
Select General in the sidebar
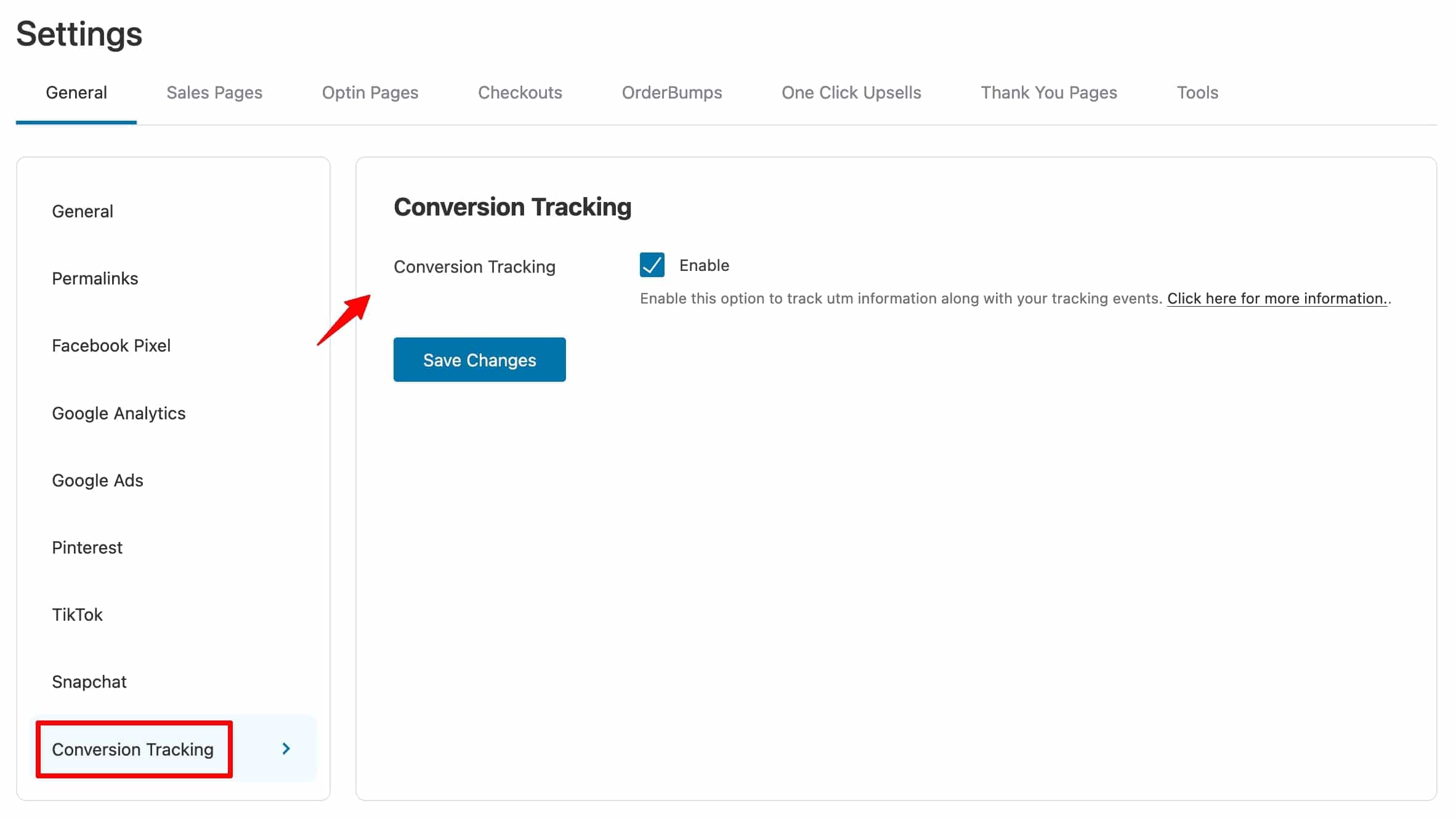83,211
